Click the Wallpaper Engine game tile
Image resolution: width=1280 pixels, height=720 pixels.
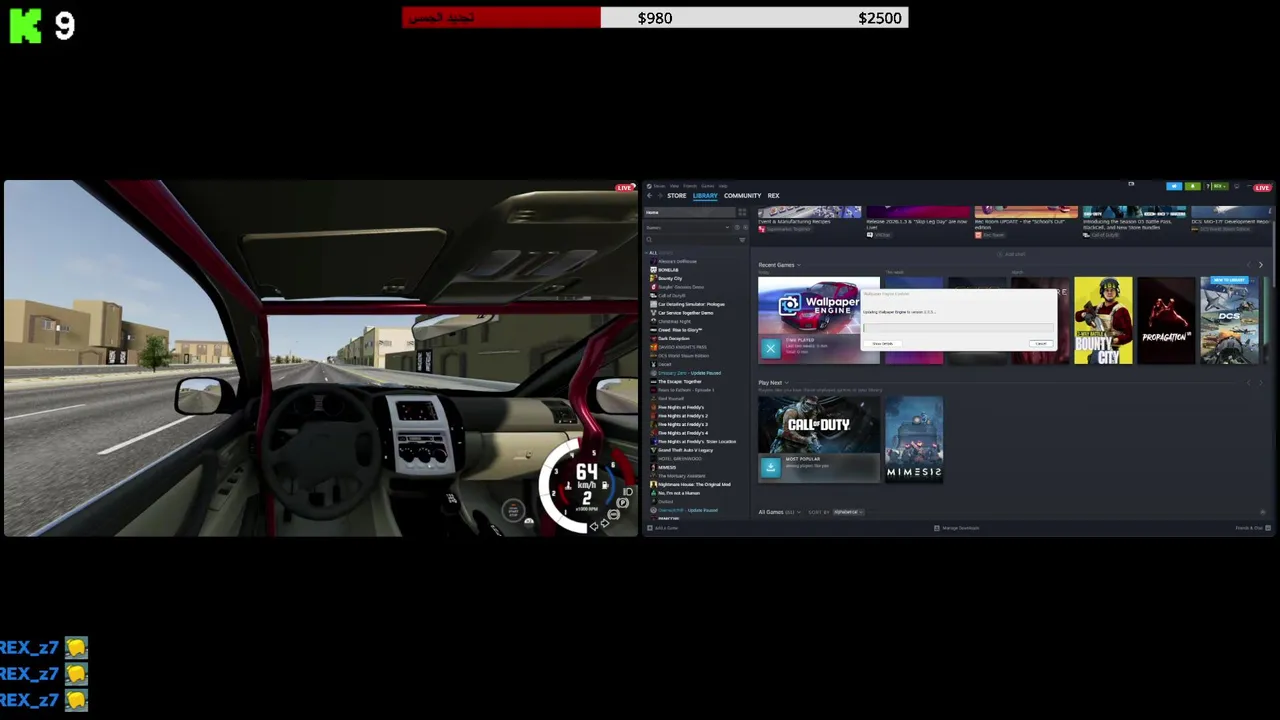tap(819, 320)
